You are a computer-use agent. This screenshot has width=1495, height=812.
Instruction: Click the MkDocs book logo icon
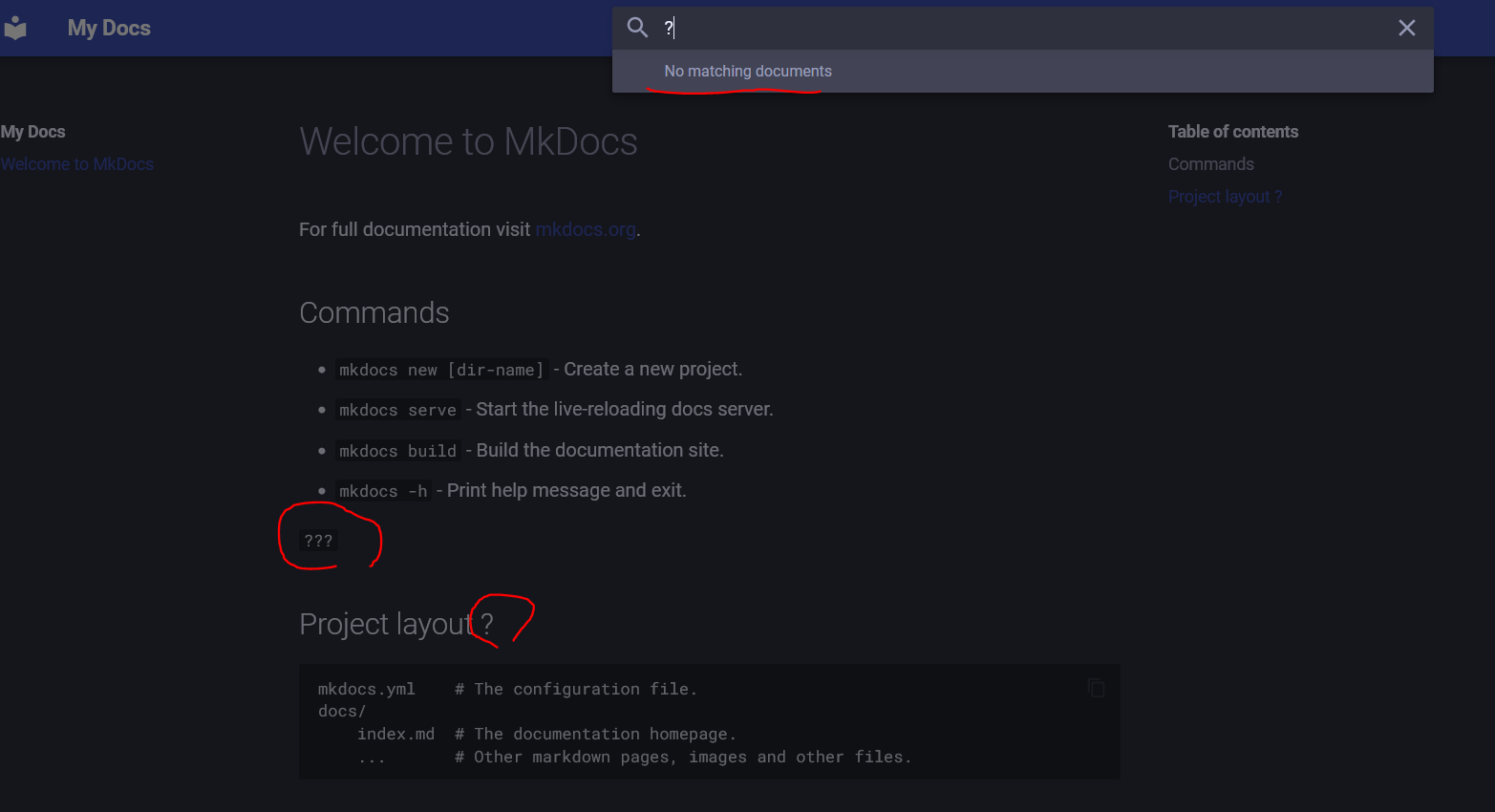point(15,29)
